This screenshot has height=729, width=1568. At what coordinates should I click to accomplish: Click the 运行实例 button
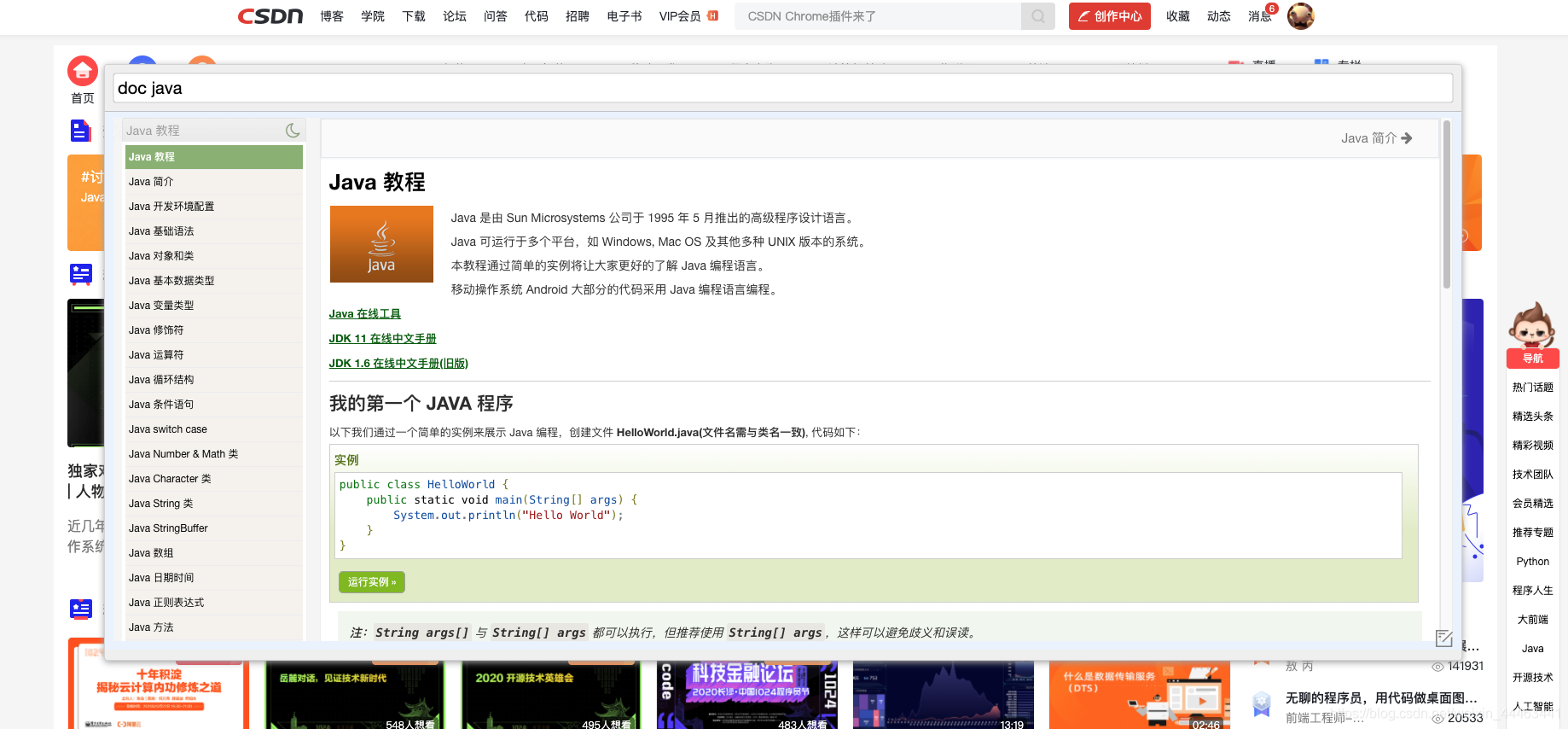tap(372, 582)
